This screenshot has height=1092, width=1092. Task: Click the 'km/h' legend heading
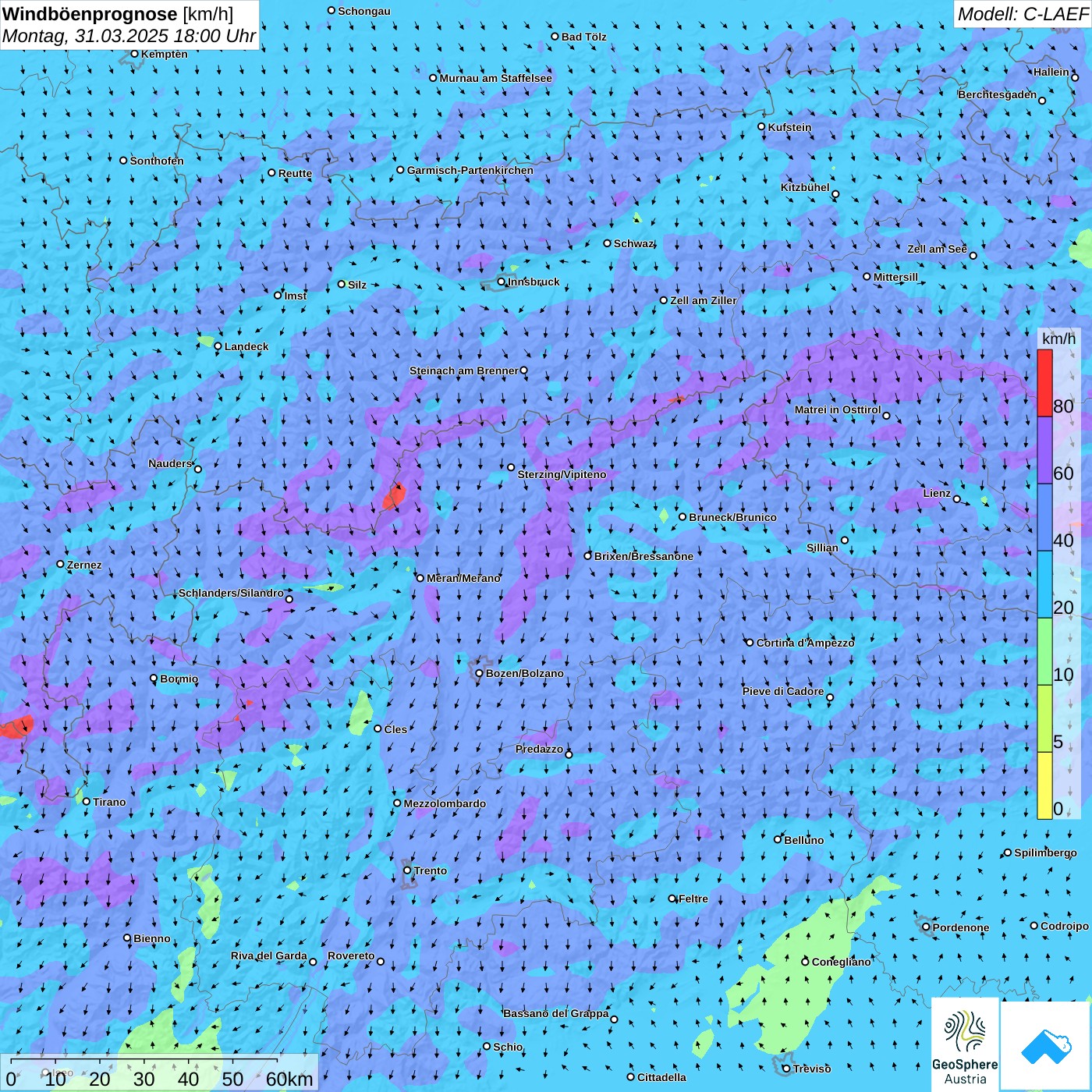tap(1058, 339)
